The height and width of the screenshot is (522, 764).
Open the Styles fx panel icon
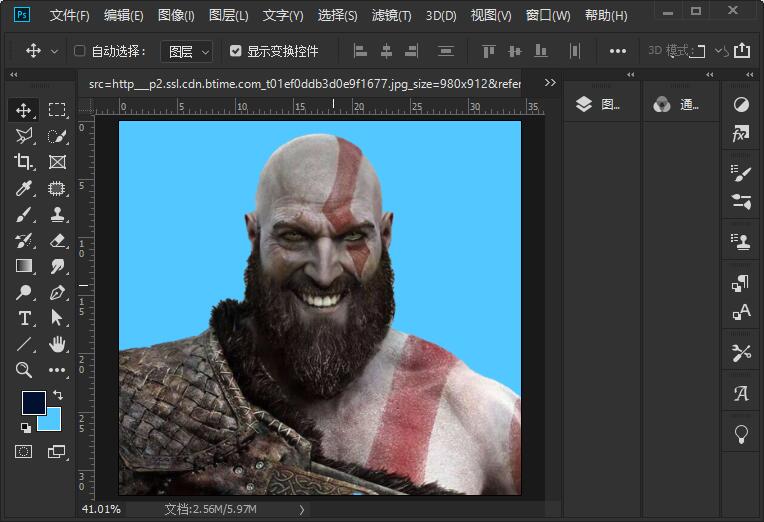[x=741, y=133]
